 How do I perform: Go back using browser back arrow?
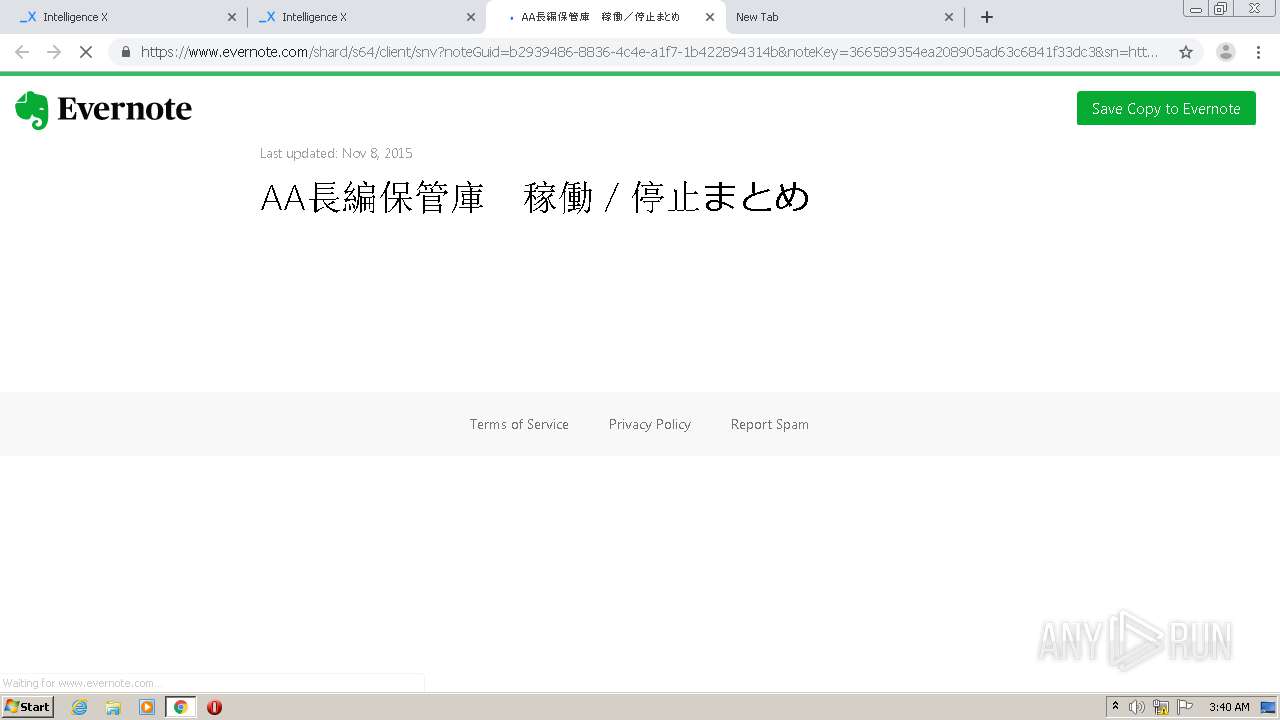tap(22, 52)
